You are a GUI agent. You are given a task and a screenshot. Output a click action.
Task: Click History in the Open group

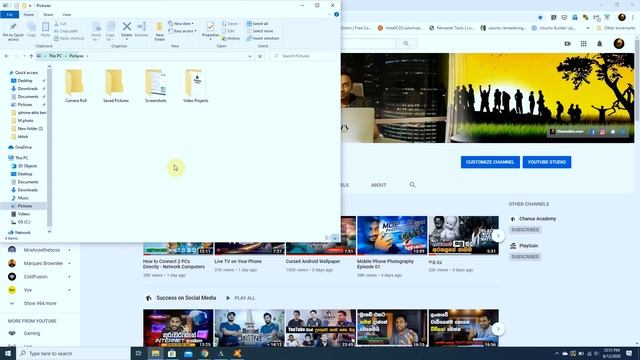(231, 38)
